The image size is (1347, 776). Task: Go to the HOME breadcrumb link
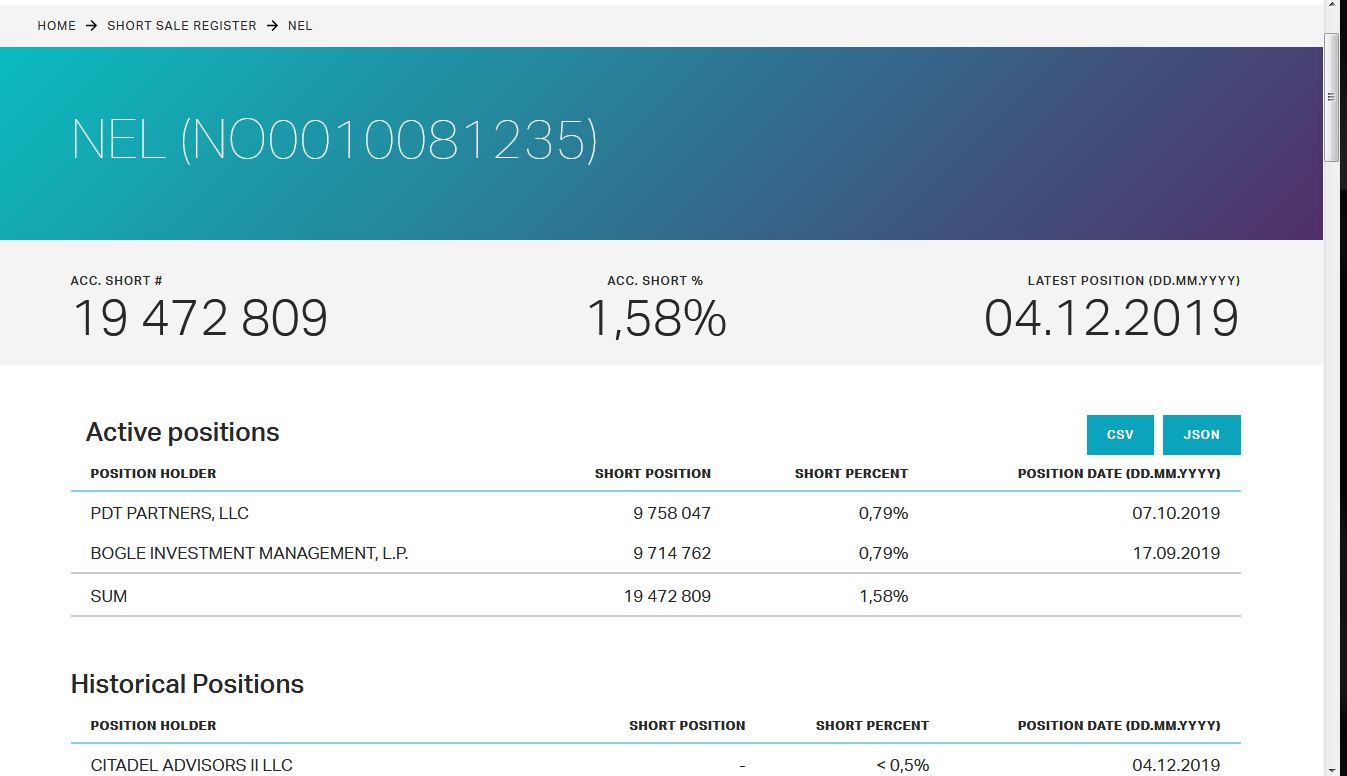pos(57,26)
